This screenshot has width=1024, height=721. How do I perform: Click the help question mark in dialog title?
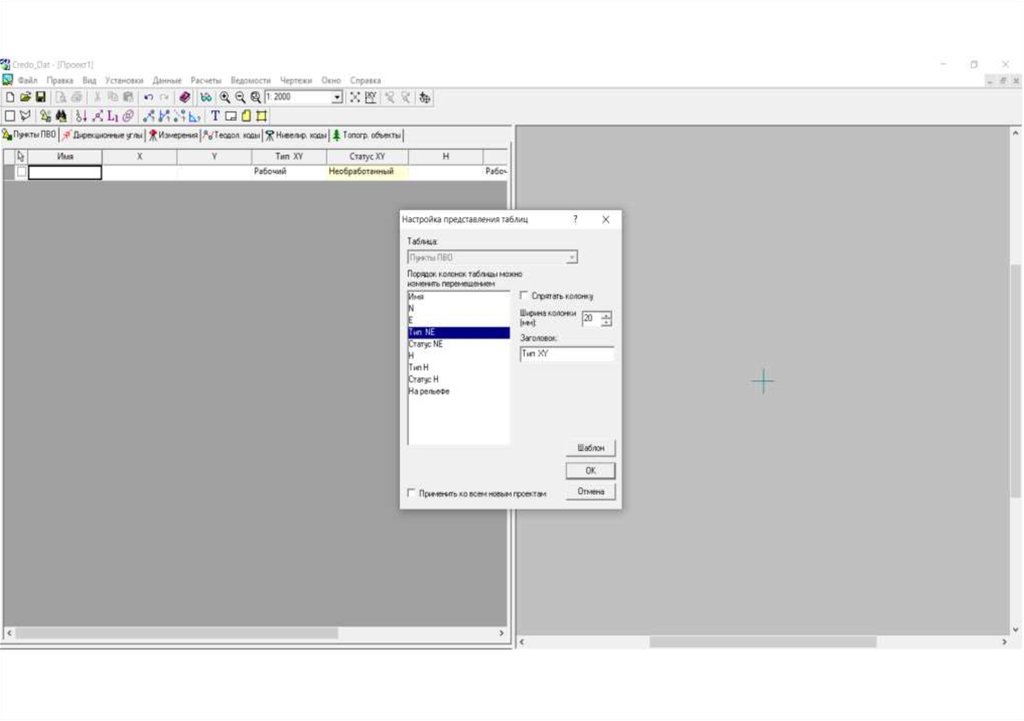point(575,219)
